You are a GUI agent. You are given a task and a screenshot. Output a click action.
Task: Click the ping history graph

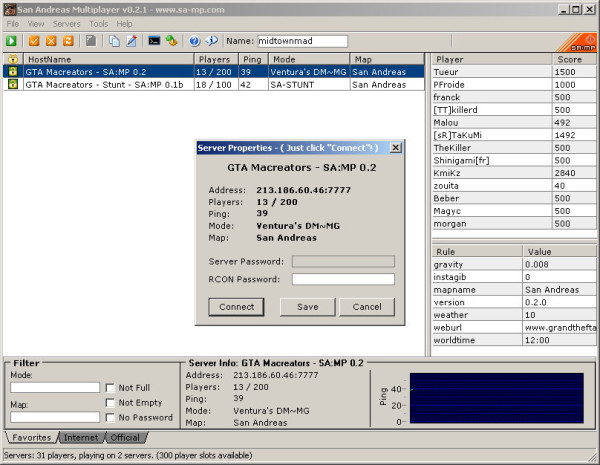point(497,398)
